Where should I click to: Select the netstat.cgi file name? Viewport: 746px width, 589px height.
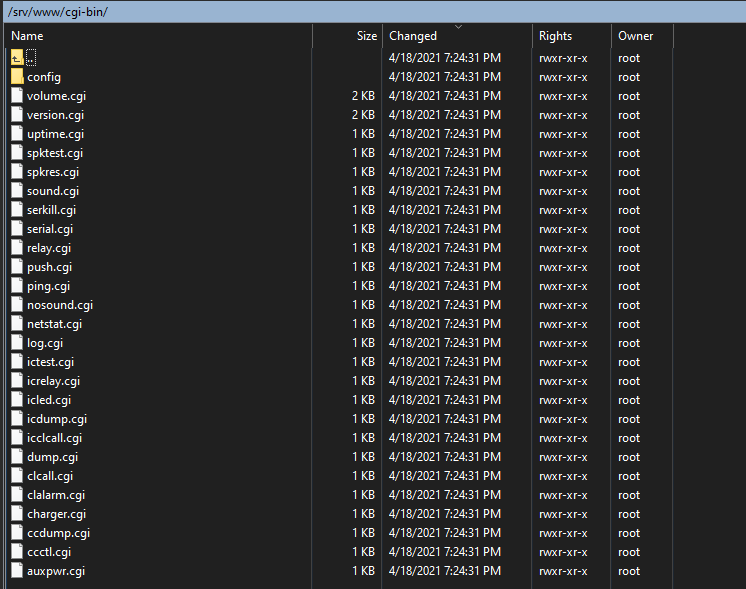(x=54, y=324)
